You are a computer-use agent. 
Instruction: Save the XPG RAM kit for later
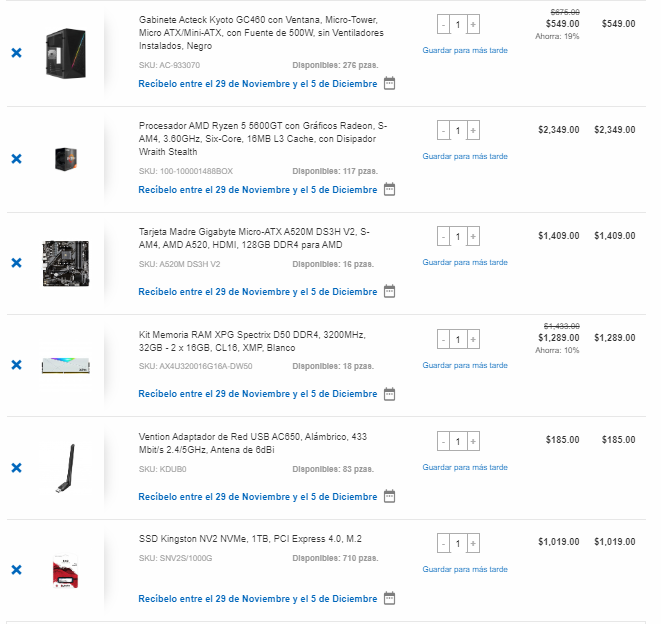coord(465,365)
